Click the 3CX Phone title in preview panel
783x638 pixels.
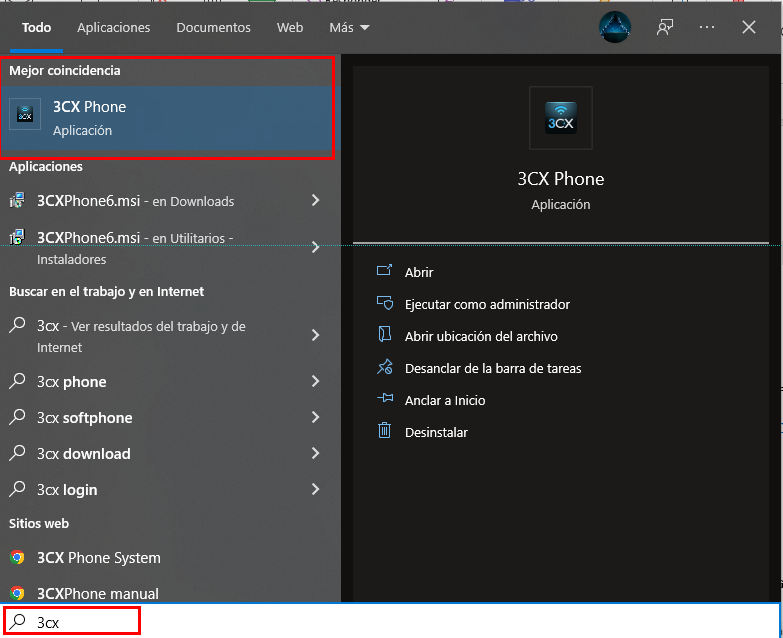click(x=560, y=179)
